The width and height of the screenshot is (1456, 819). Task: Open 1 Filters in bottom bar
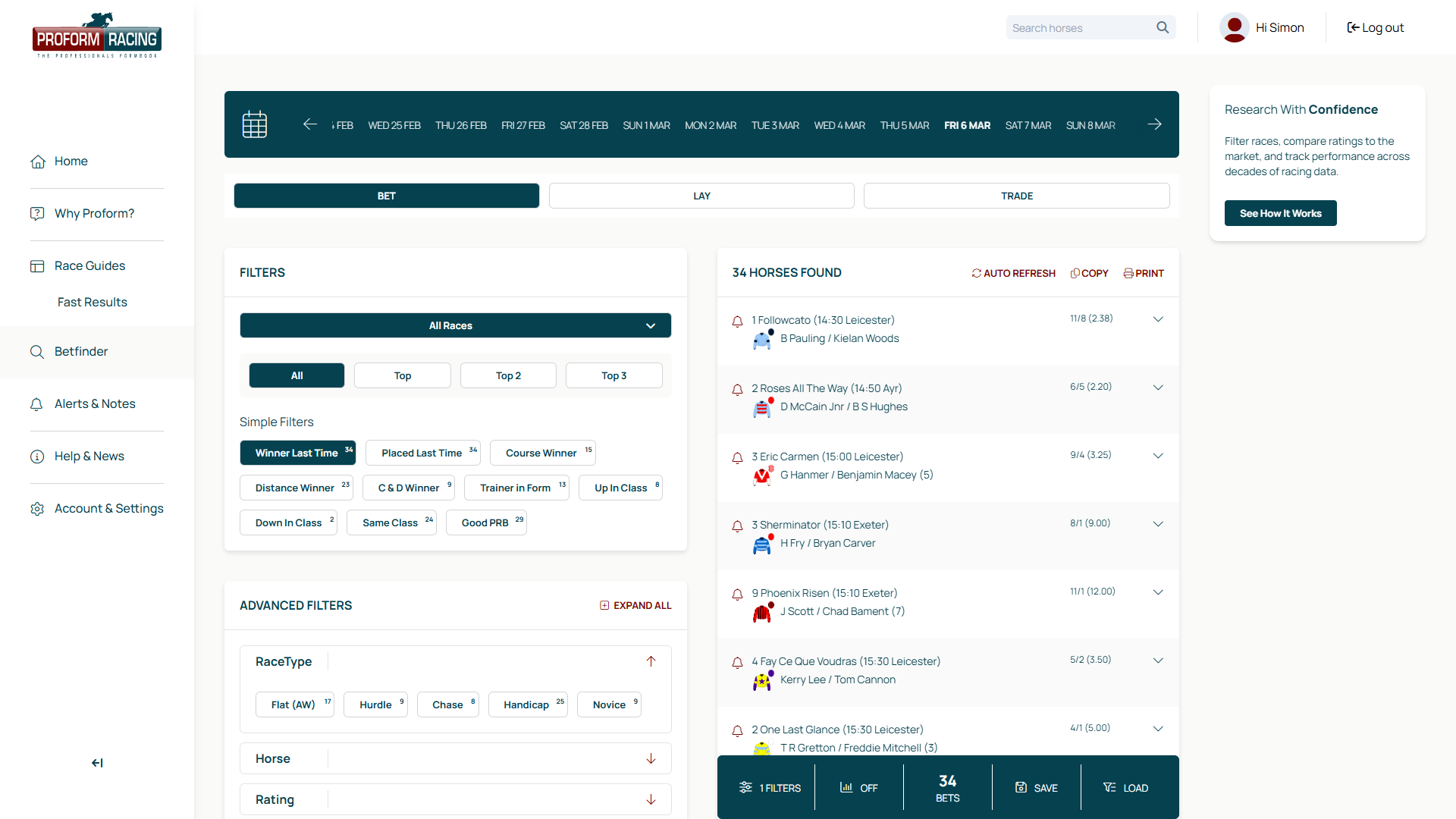coord(770,788)
